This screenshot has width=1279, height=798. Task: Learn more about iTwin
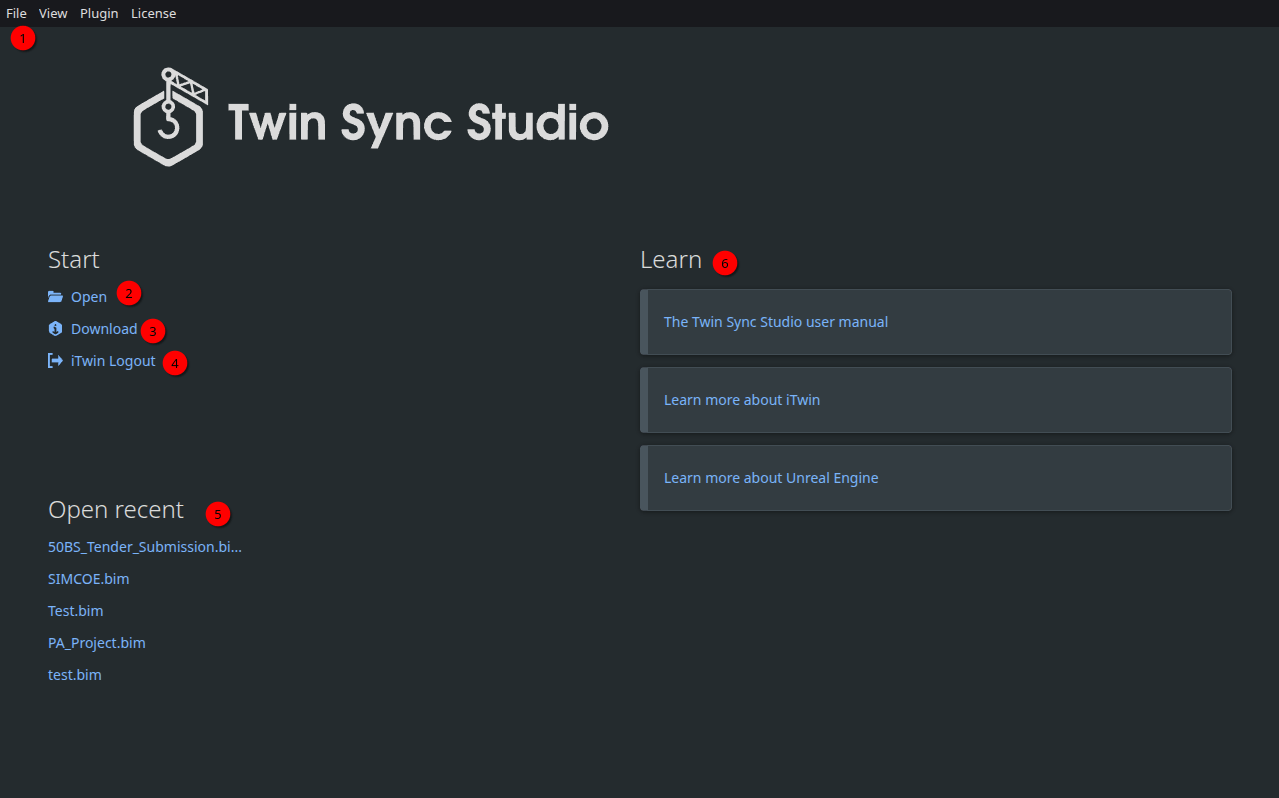tap(742, 399)
